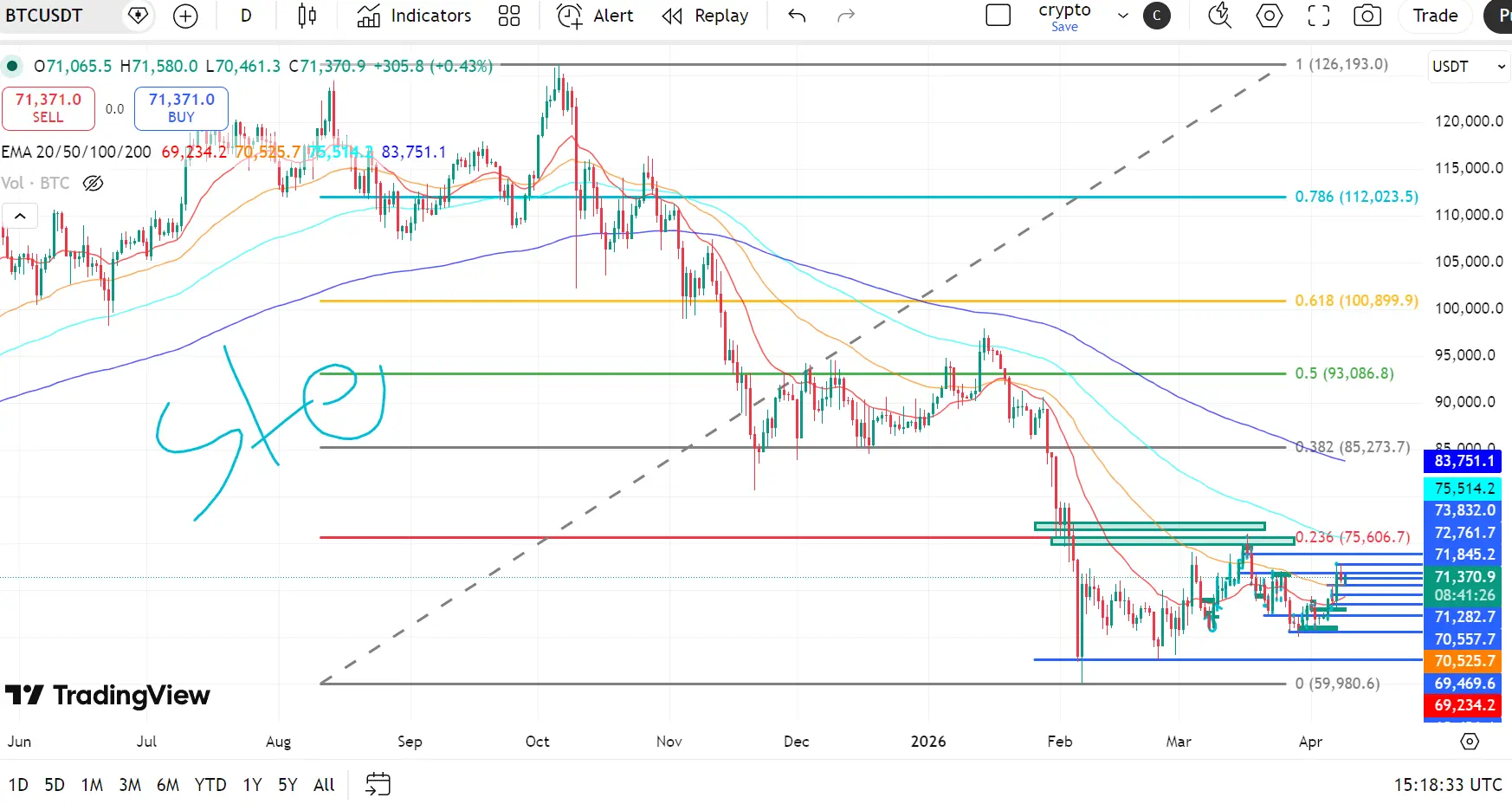1512x804 pixels.
Task: Open the Indicators dialog
Action: tap(414, 16)
